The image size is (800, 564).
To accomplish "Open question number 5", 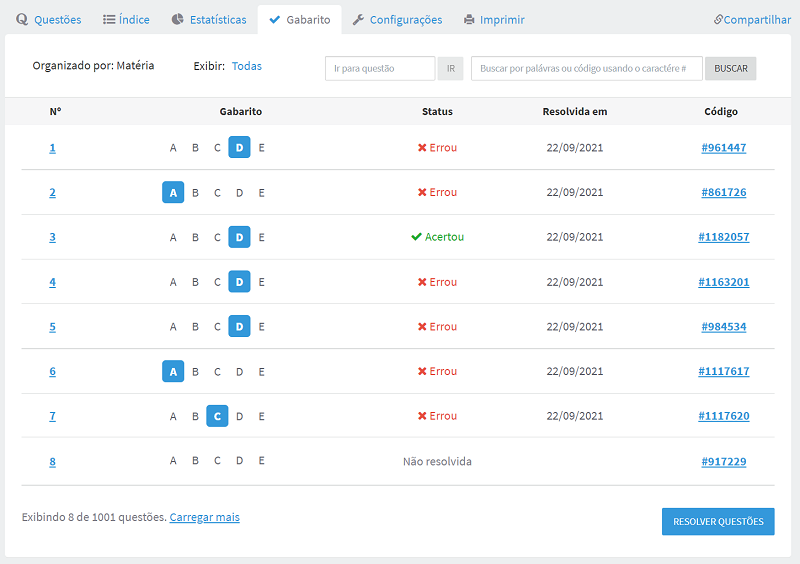I will coord(53,327).
